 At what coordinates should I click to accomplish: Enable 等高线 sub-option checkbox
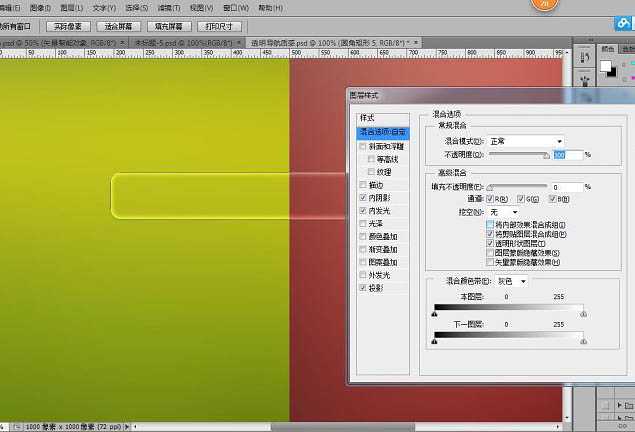click(371, 160)
